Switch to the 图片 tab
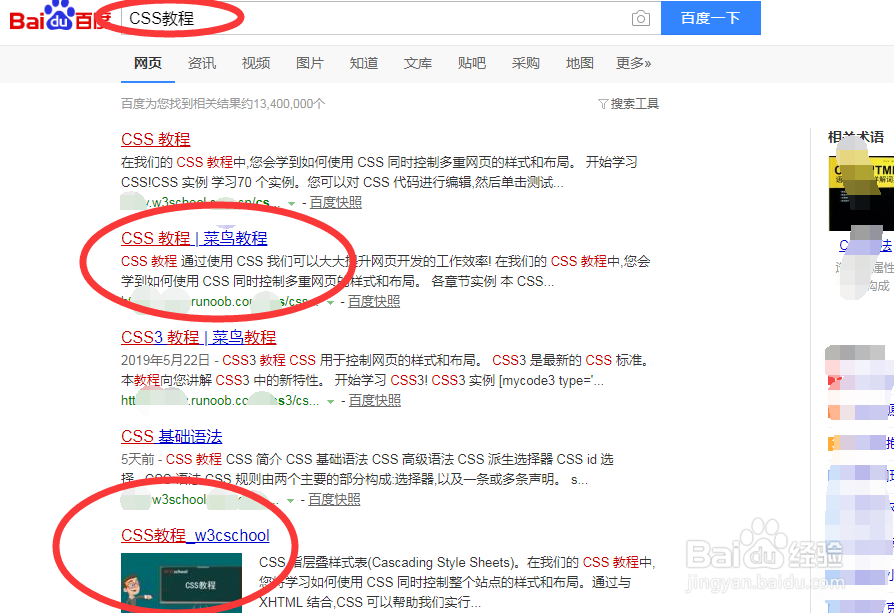894x613 pixels. click(310, 62)
